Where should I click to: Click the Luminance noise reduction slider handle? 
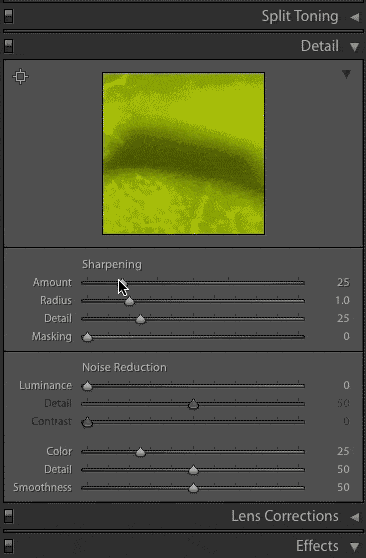tap(87, 386)
